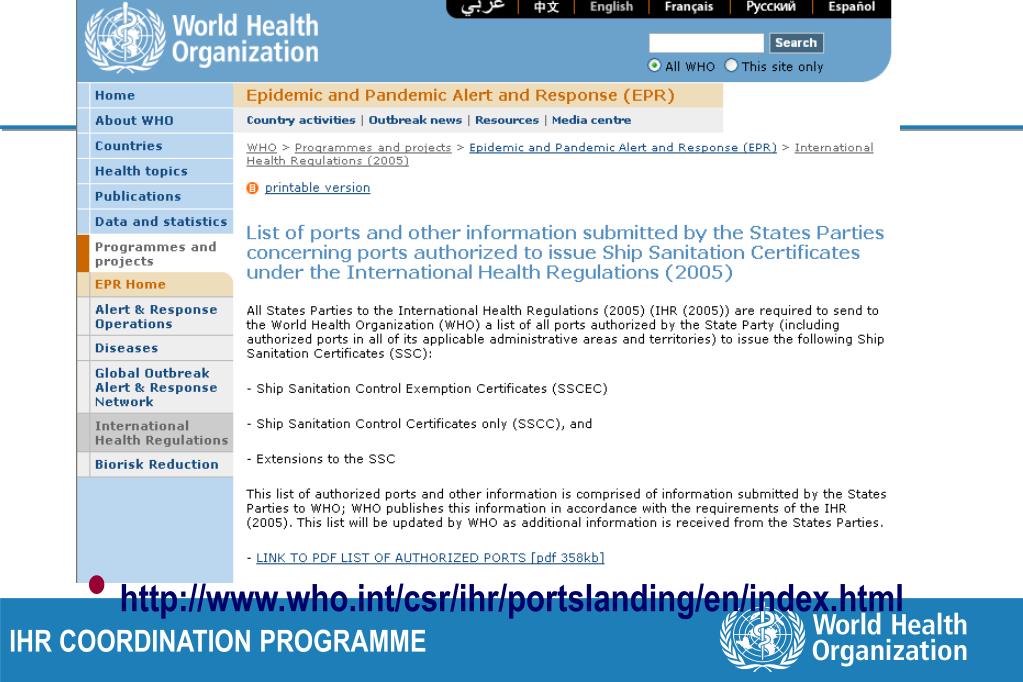Image resolution: width=1023 pixels, height=682 pixels.
Task: Open Biorisk Reduction in the sidebar
Action: click(x=155, y=465)
